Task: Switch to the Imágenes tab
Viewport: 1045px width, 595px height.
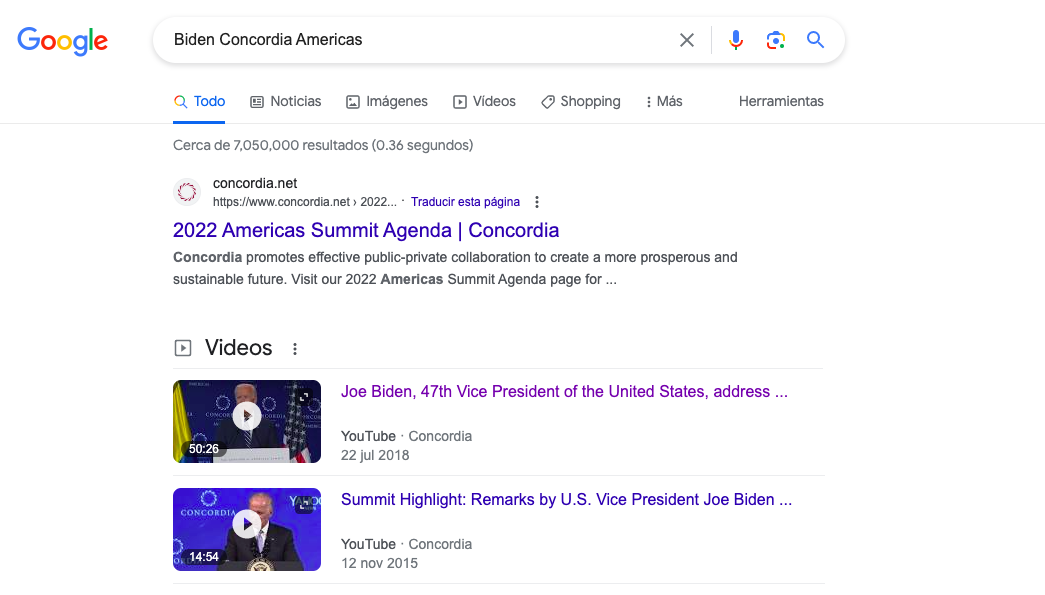Action: point(387,101)
